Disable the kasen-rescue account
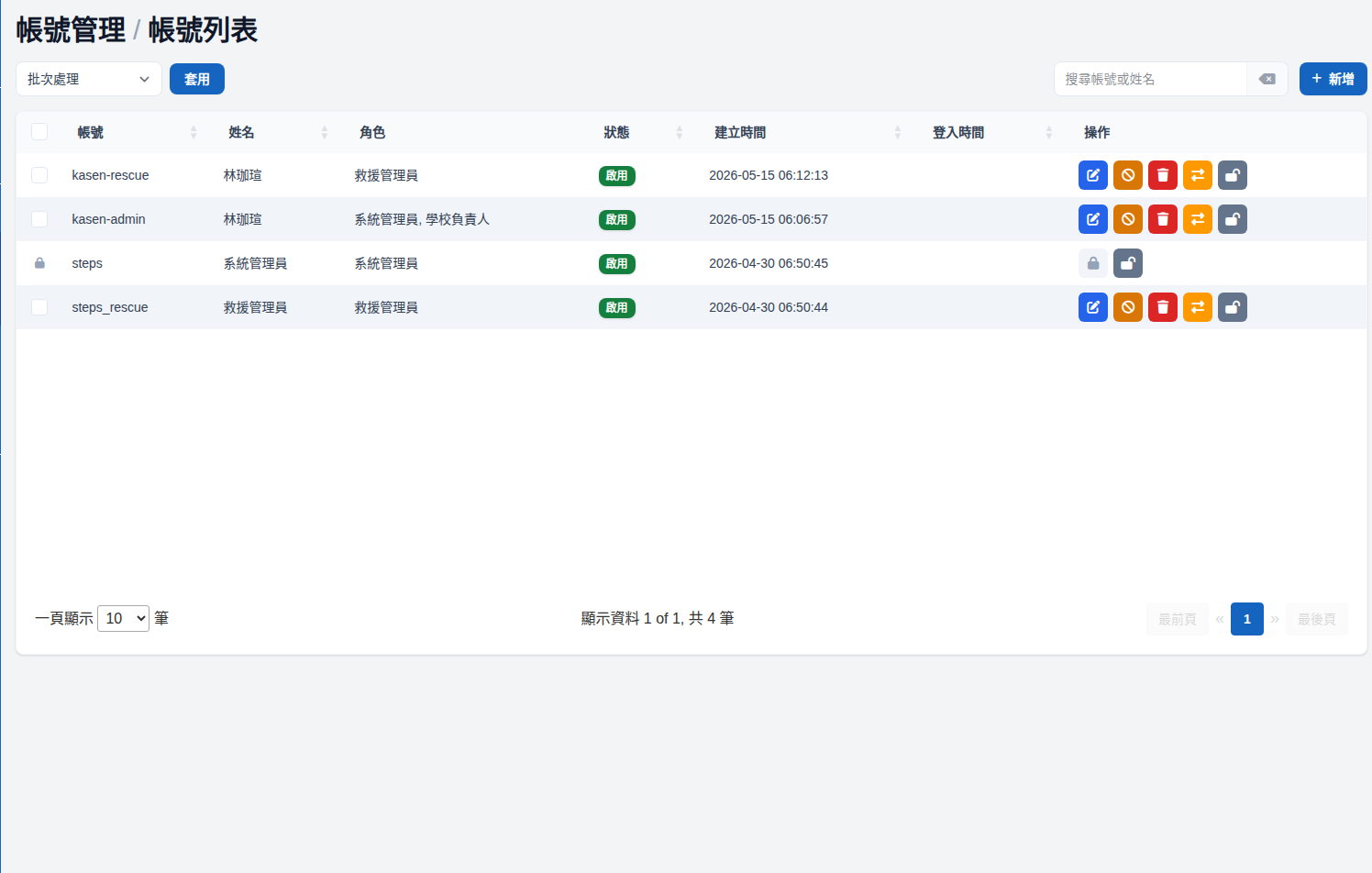The width and height of the screenshot is (1372, 873). [x=1128, y=175]
